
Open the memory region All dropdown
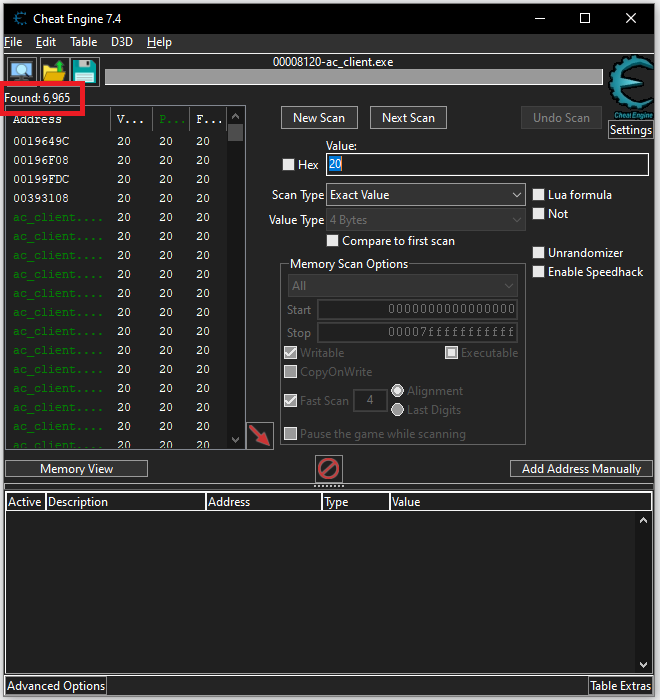click(x=402, y=286)
